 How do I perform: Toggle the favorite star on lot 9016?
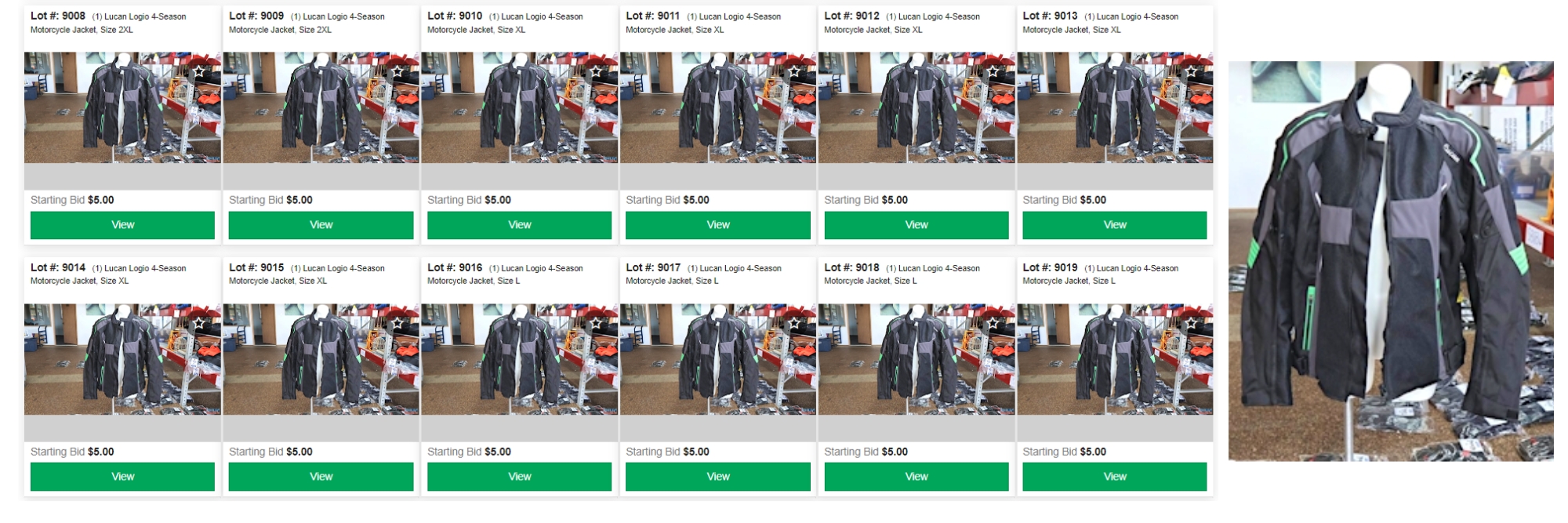[x=596, y=323]
